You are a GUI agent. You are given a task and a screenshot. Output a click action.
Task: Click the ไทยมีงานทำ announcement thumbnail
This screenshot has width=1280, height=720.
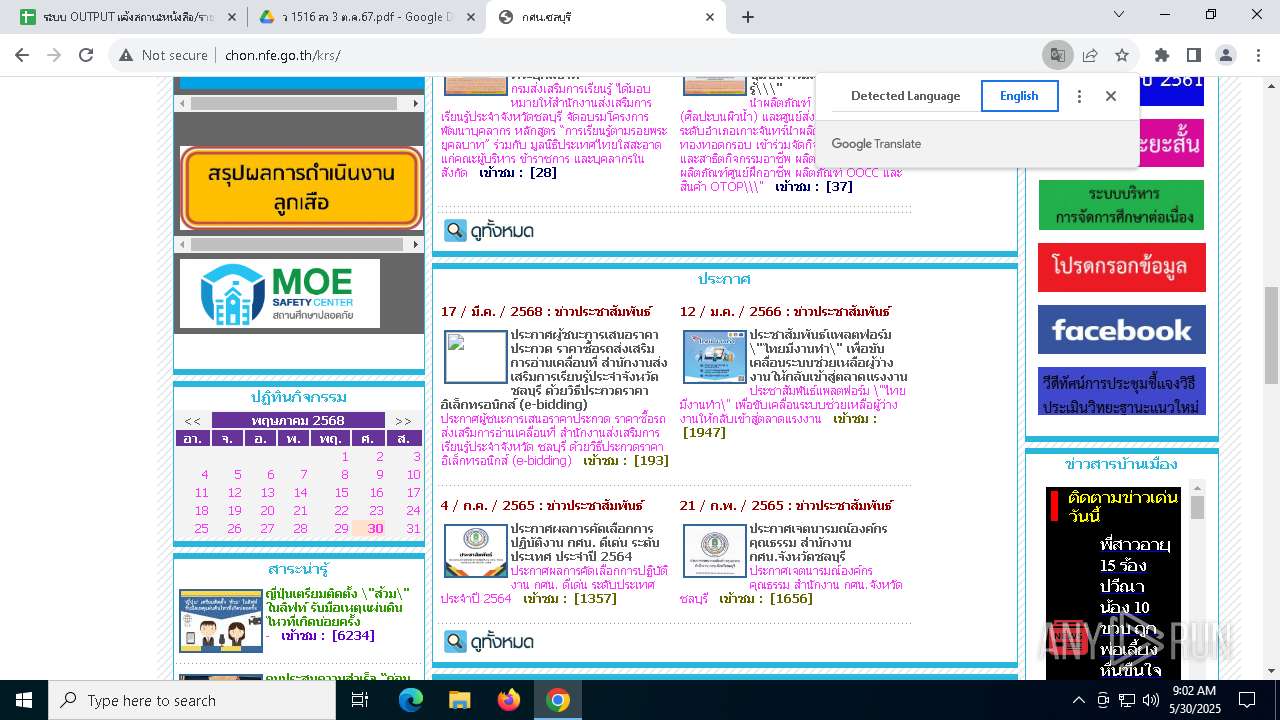[715, 357]
